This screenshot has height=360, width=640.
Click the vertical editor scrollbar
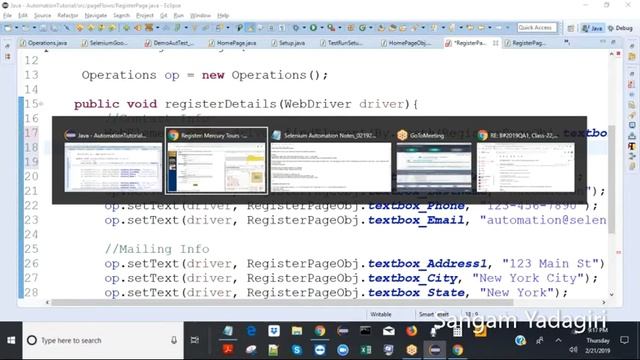click(611, 178)
